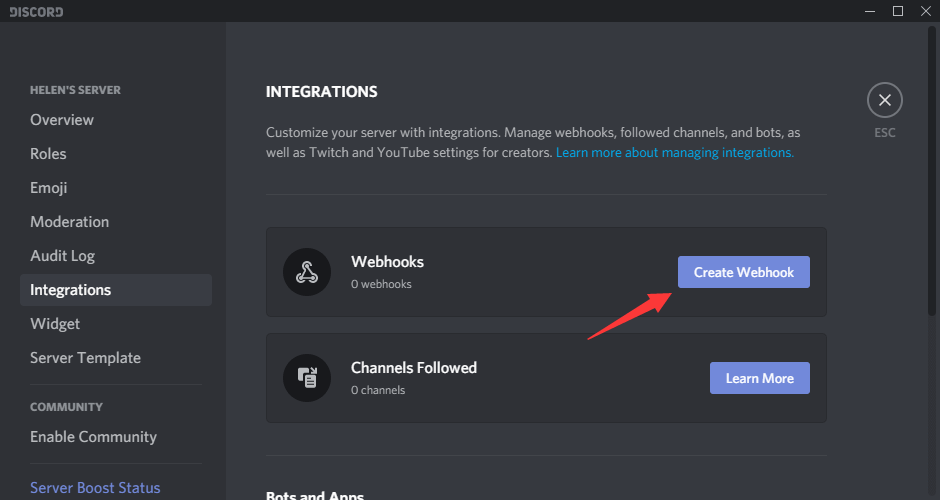
Task: Select Enable Community option
Action: (94, 437)
